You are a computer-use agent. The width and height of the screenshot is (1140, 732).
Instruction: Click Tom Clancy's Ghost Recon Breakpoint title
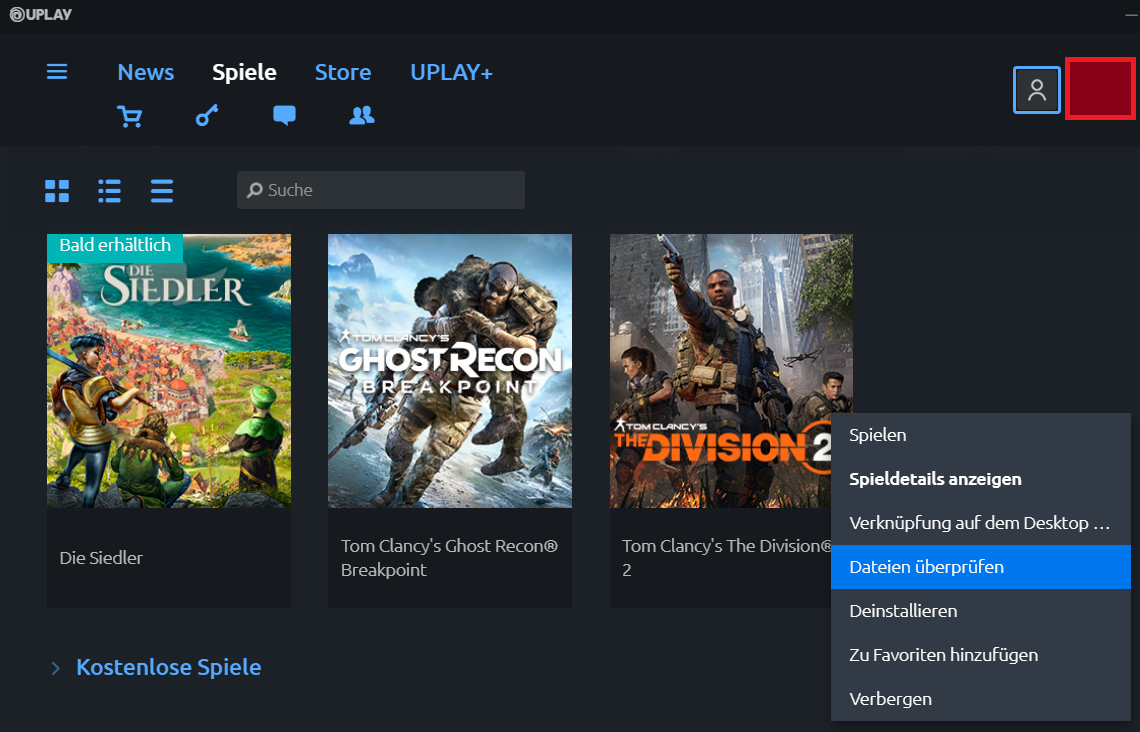click(x=449, y=558)
